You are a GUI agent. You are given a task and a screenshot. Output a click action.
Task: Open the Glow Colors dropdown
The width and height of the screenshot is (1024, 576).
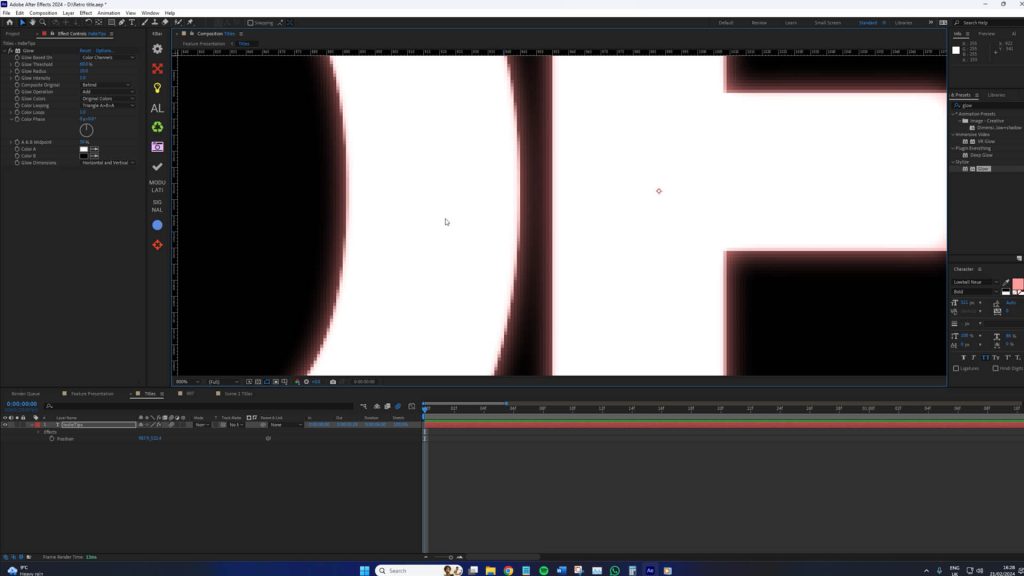click(108, 99)
